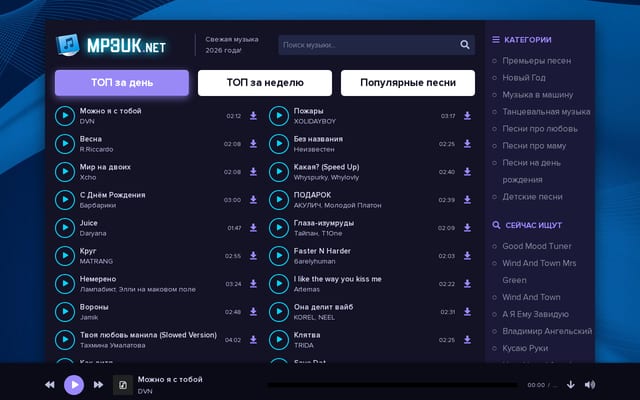Play Клятва by TRIDA

pyautogui.click(x=279, y=340)
